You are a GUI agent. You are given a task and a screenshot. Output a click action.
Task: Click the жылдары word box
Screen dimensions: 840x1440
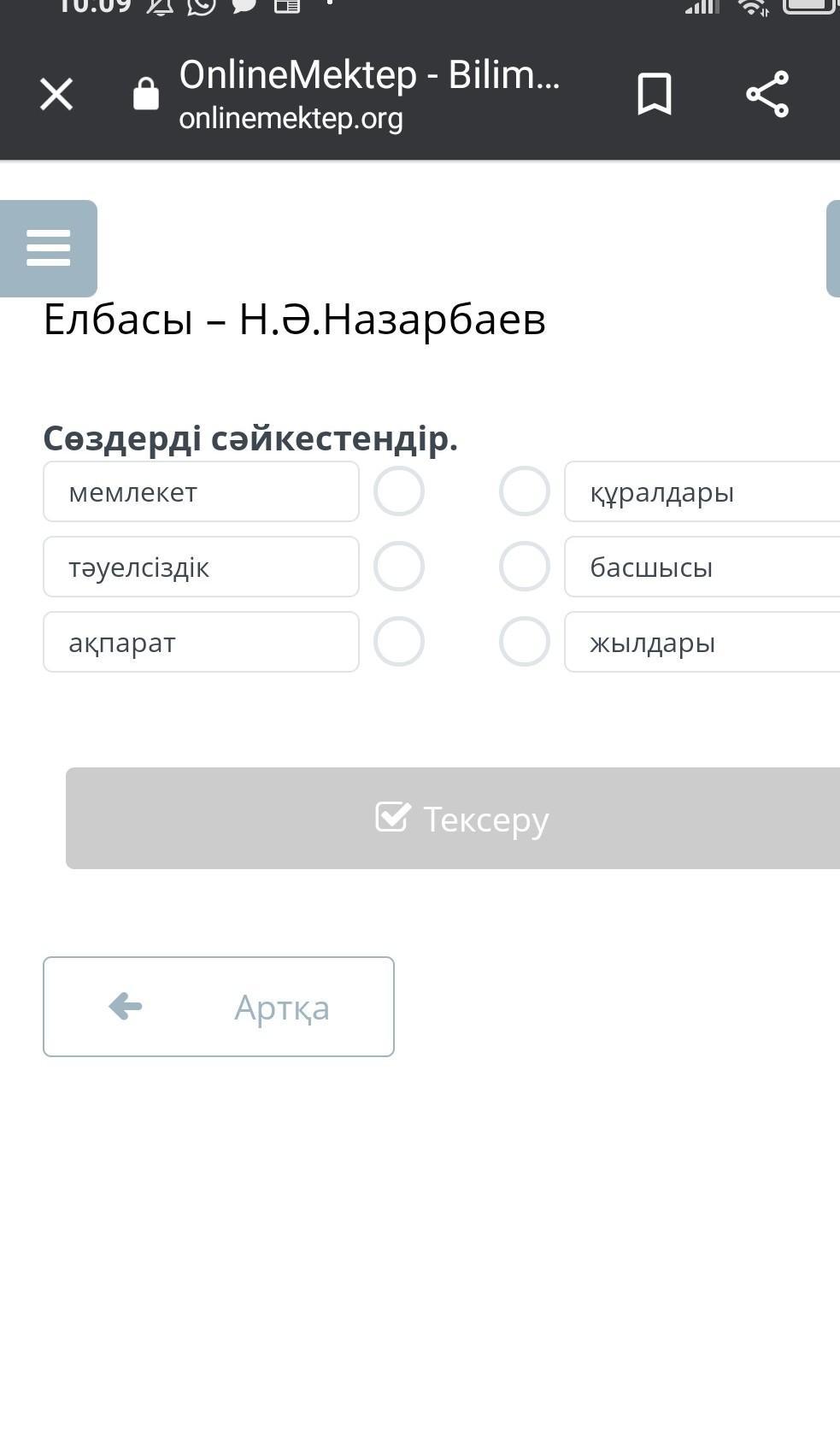point(701,642)
